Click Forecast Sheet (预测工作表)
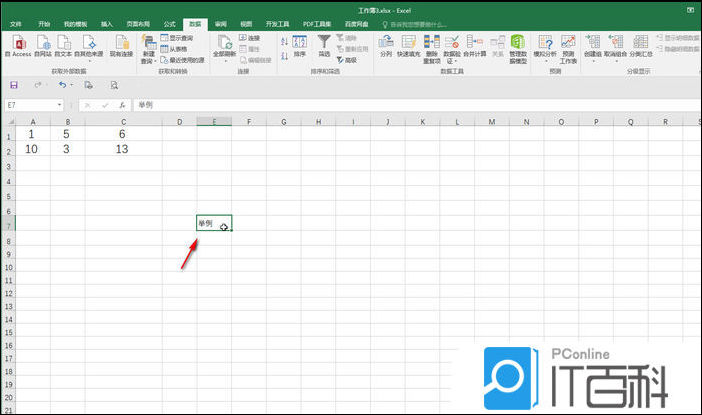 click(x=568, y=49)
